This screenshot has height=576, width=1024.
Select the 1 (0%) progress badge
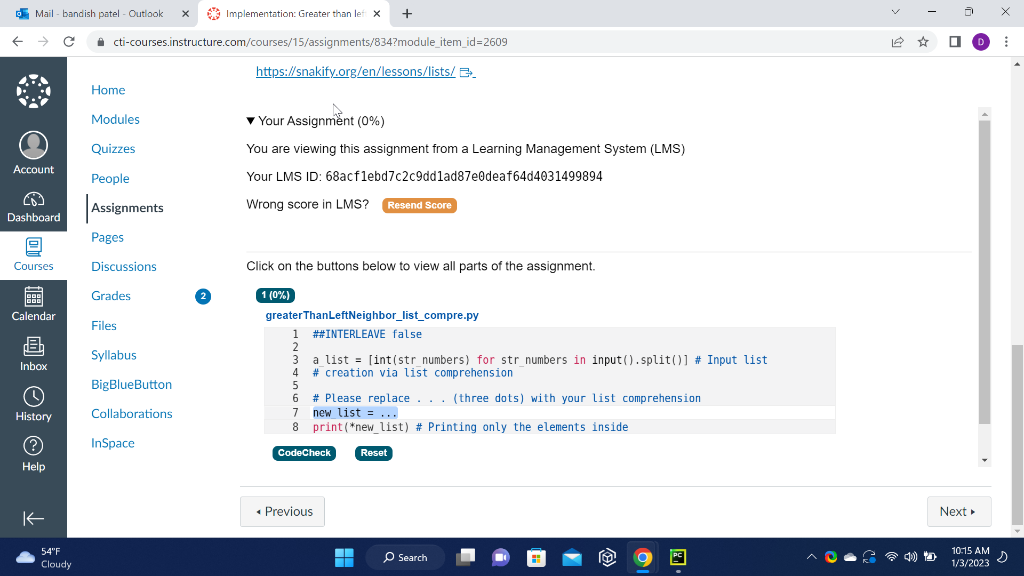[276, 295]
